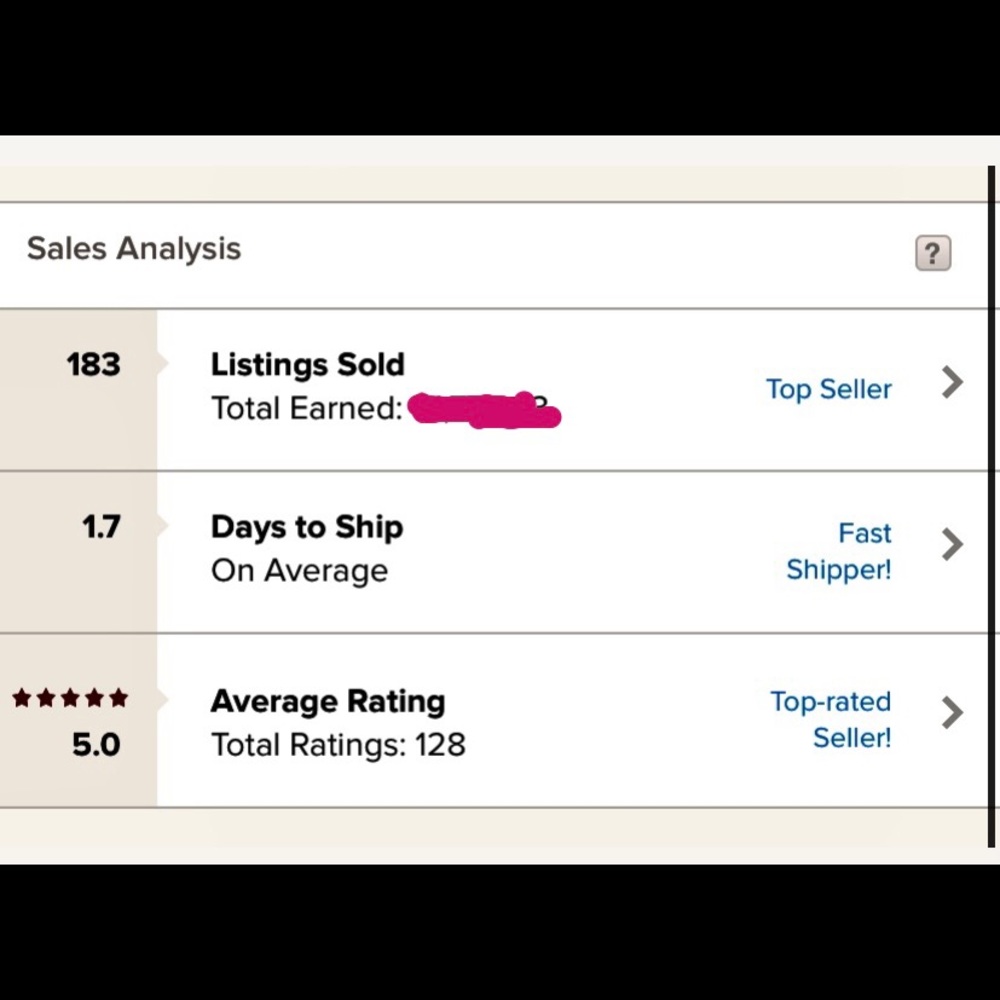Click the vertical scrollbar on right edge
Screen dimensions: 1000x1000
992,500
